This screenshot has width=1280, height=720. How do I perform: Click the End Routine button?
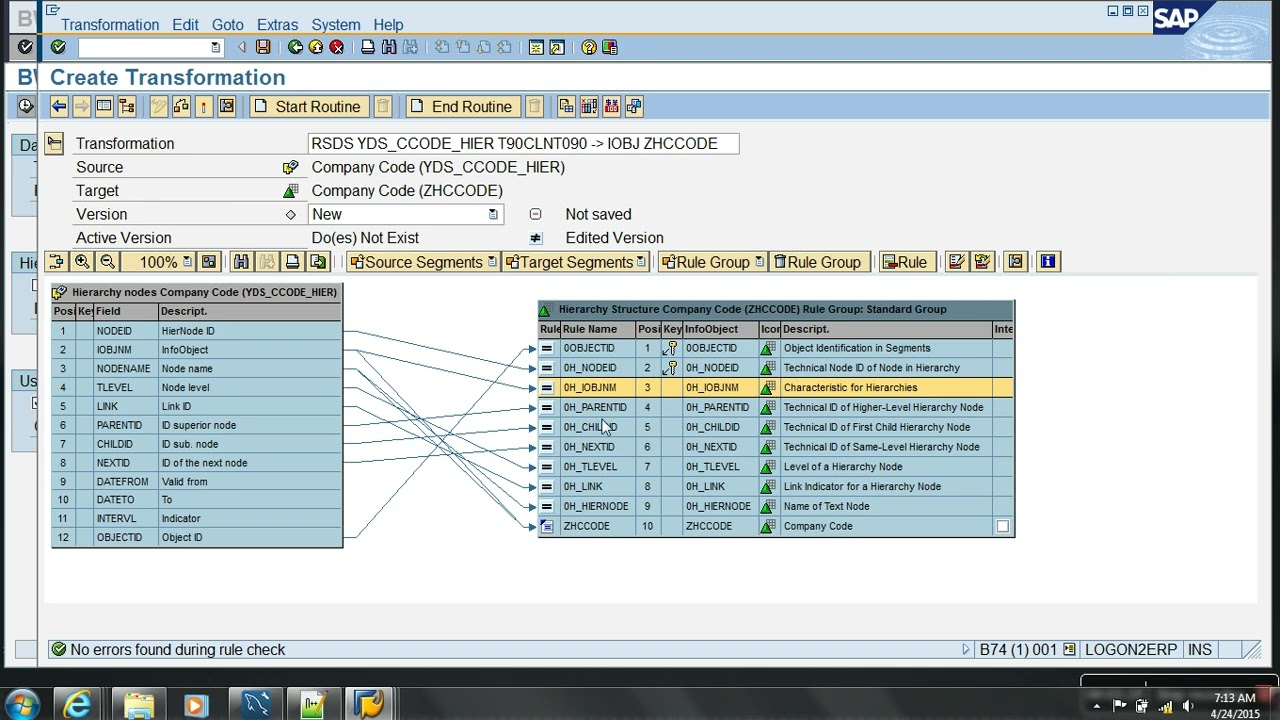(x=463, y=106)
